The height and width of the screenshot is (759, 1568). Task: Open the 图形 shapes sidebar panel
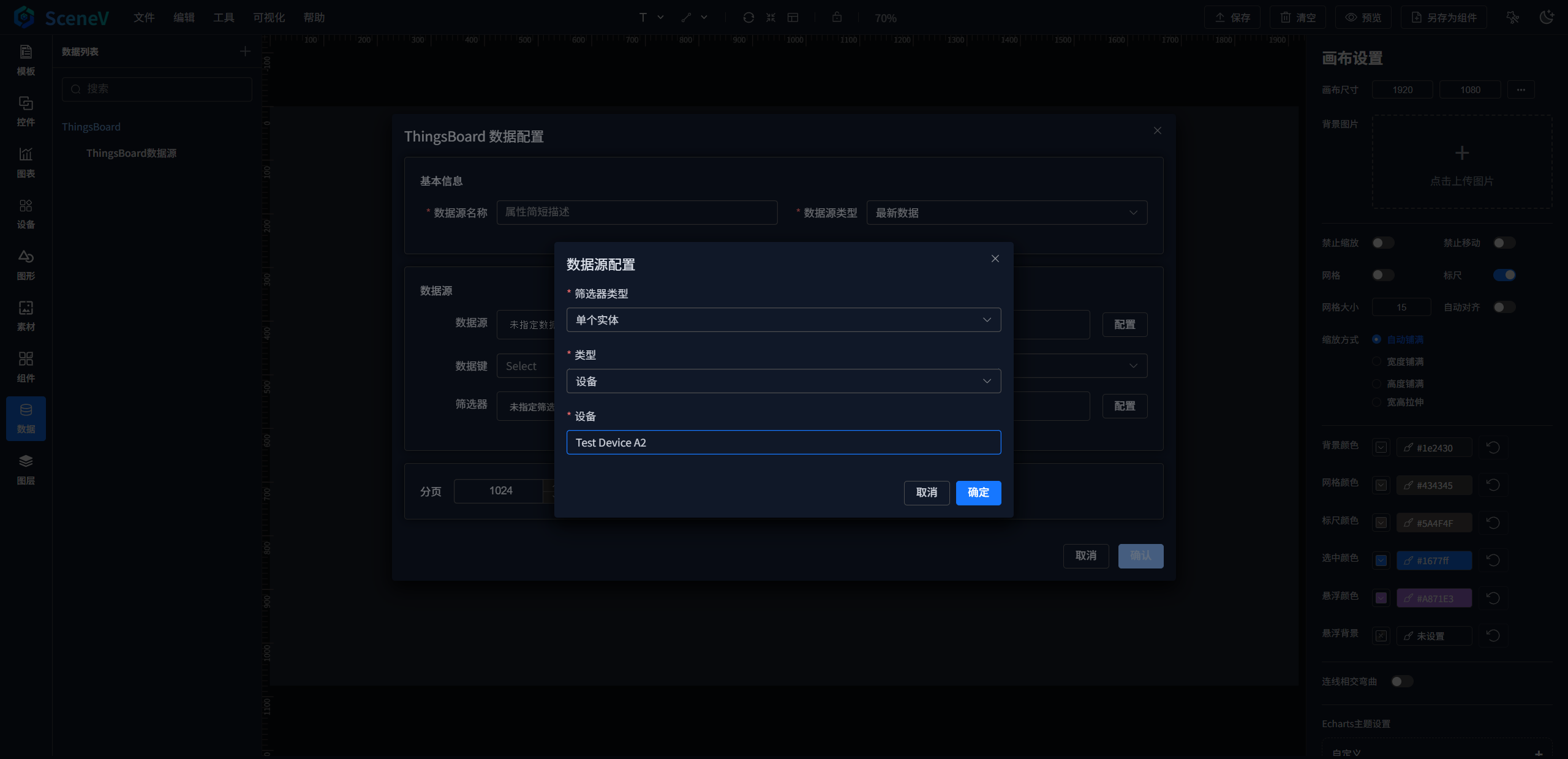point(26,265)
